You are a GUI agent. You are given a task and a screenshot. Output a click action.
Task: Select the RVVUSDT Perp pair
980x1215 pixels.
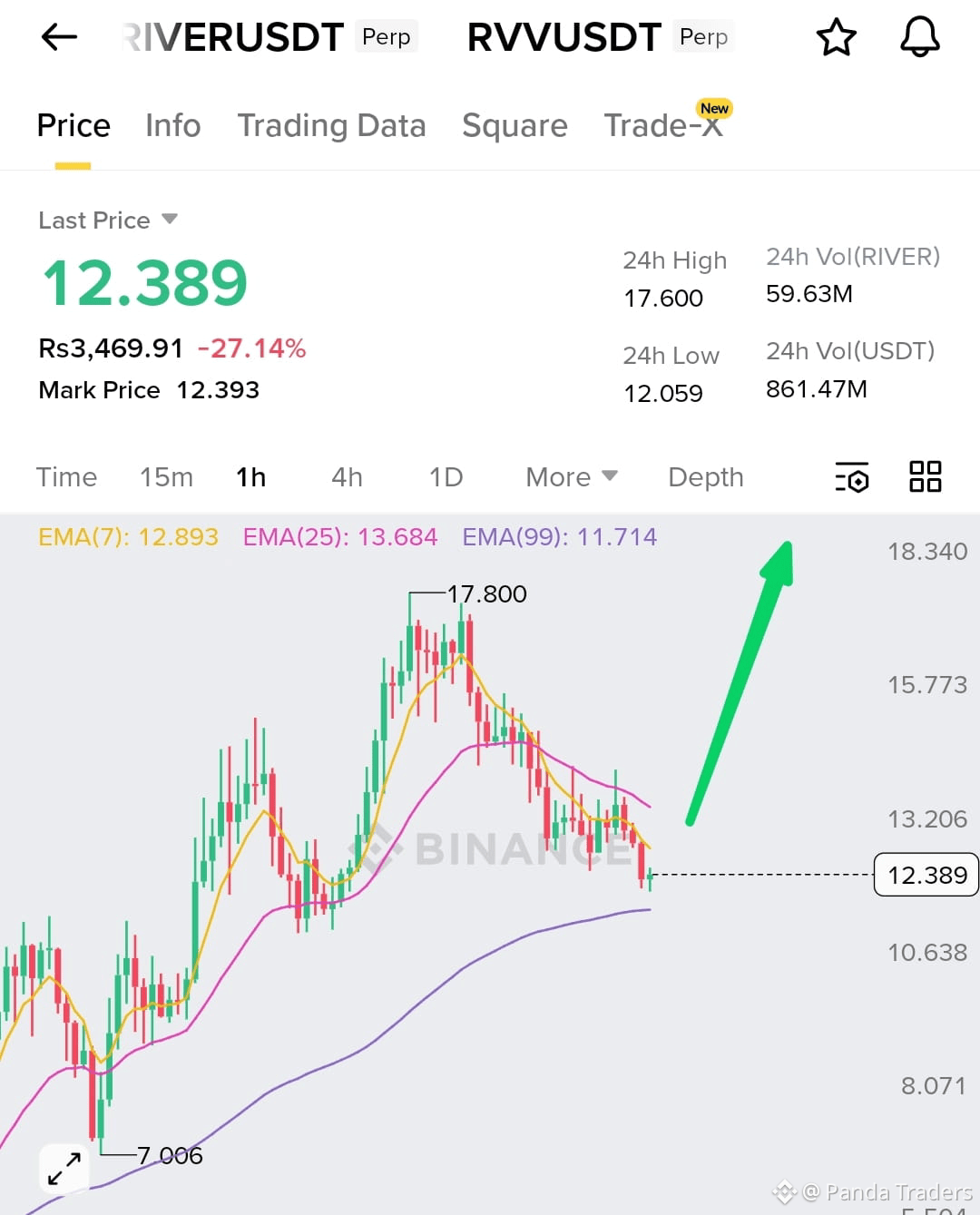click(600, 37)
